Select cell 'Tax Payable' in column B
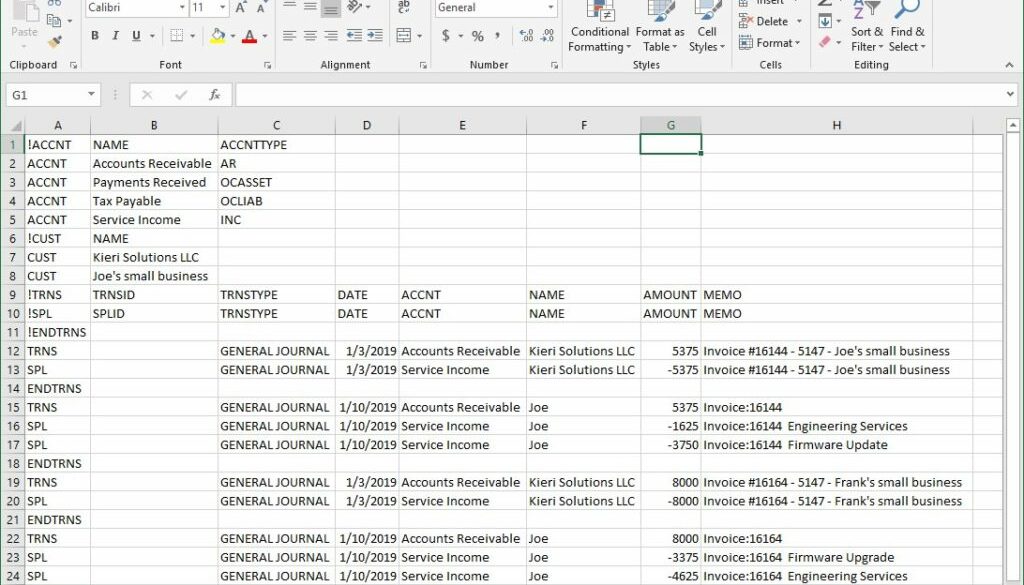This screenshot has height=585, width=1024. (154, 201)
